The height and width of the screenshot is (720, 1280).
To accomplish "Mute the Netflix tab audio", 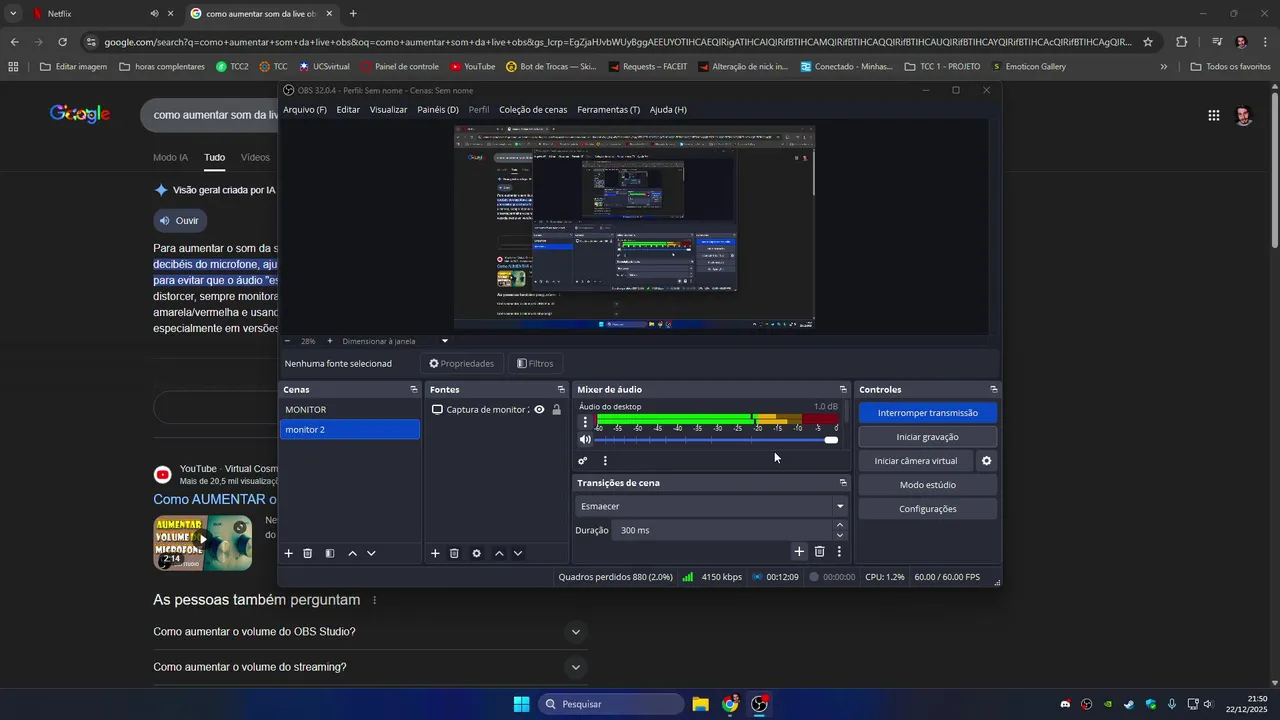I will coord(154,14).
